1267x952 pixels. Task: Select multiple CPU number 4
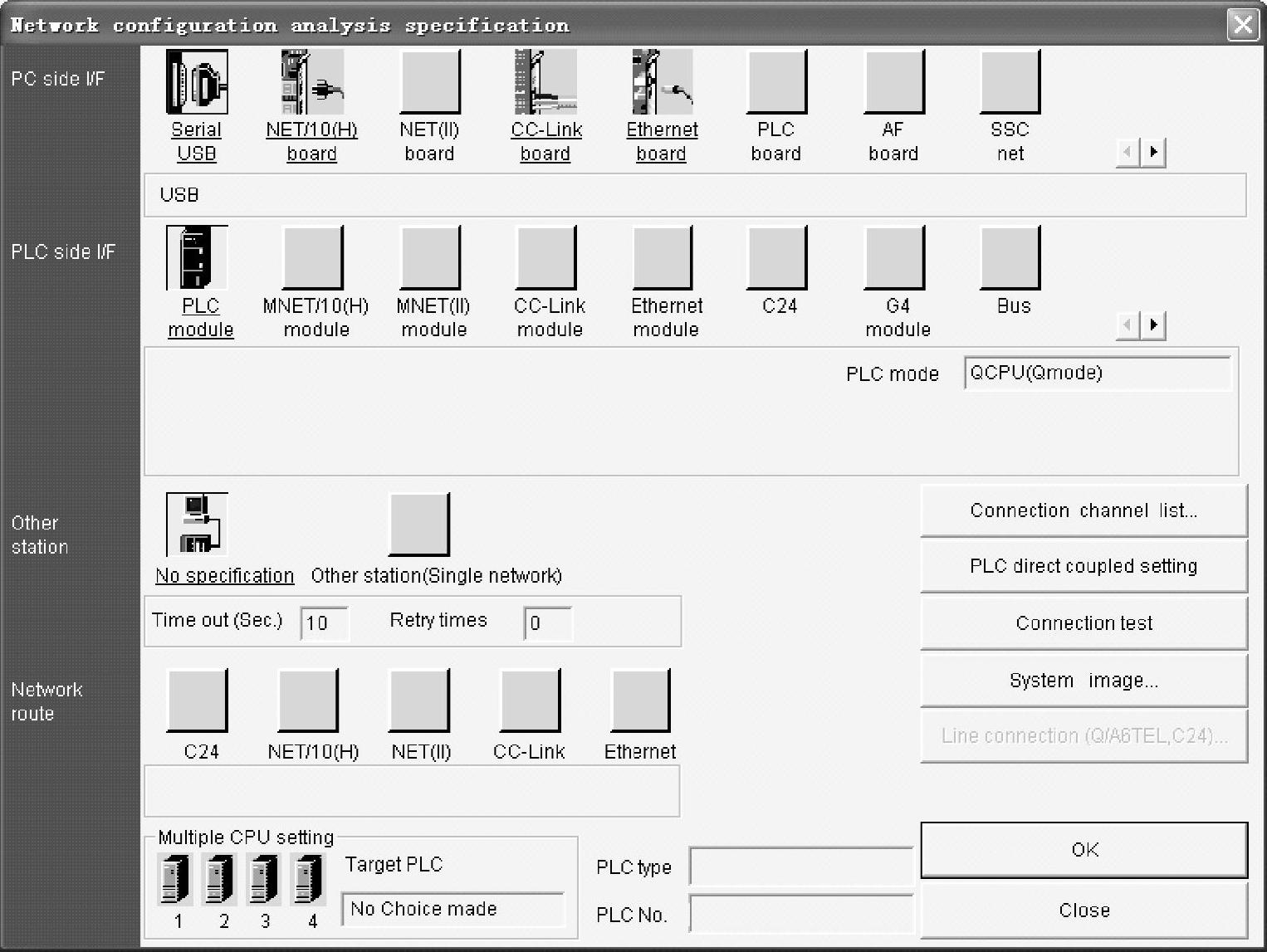pyautogui.click(x=308, y=880)
